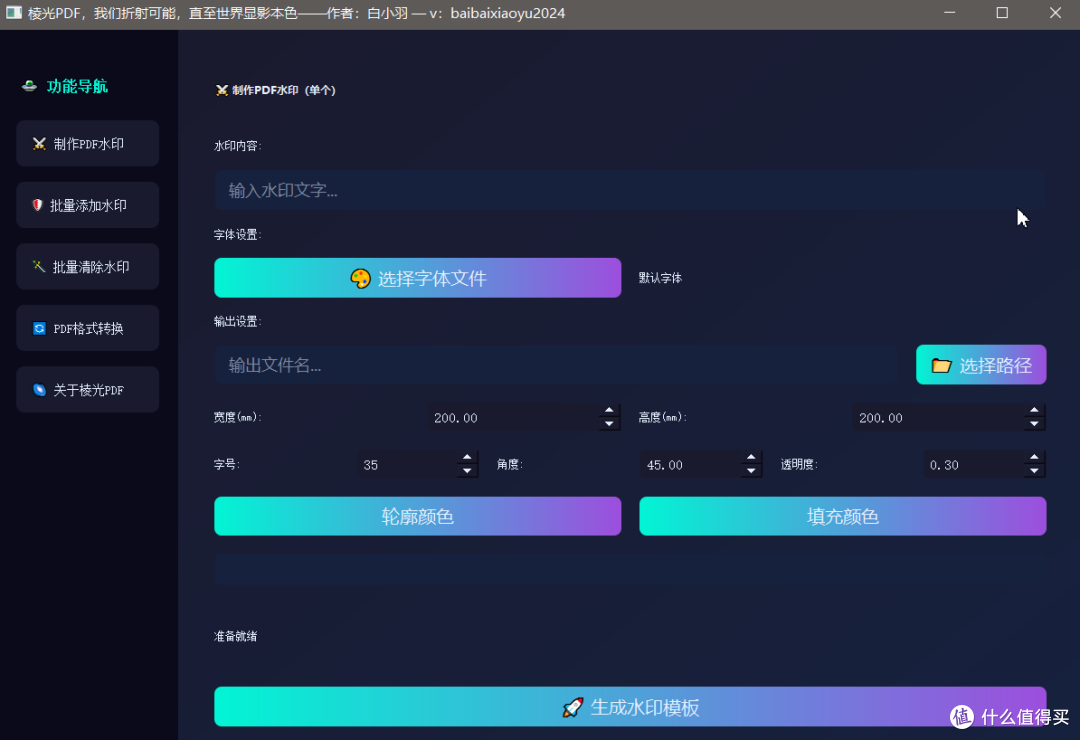Increase the 宽度(mm) value with up arrow

click(x=609, y=411)
